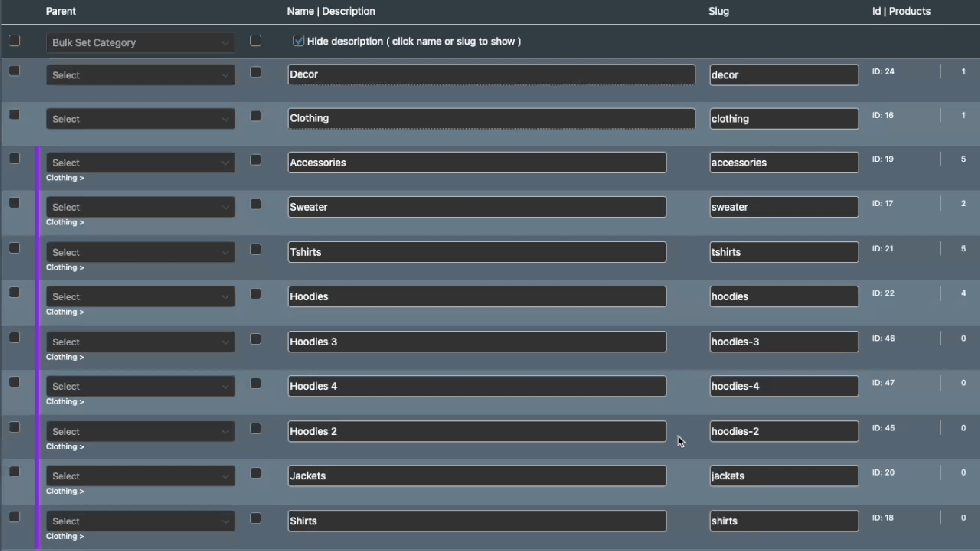
Task: Check the Jackets row checkbox
Action: pos(14,472)
